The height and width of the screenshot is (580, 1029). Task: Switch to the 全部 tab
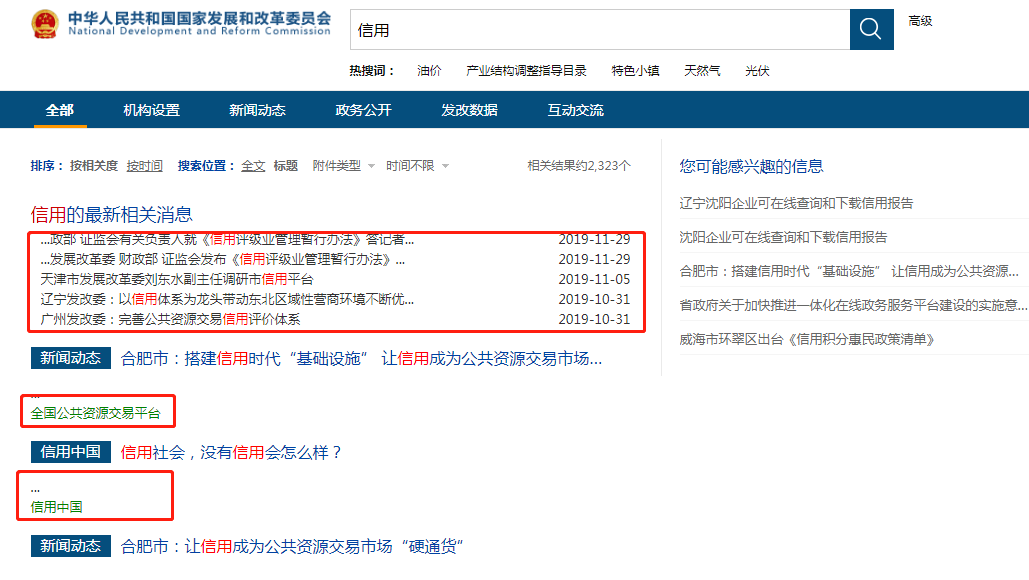tap(60, 110)
